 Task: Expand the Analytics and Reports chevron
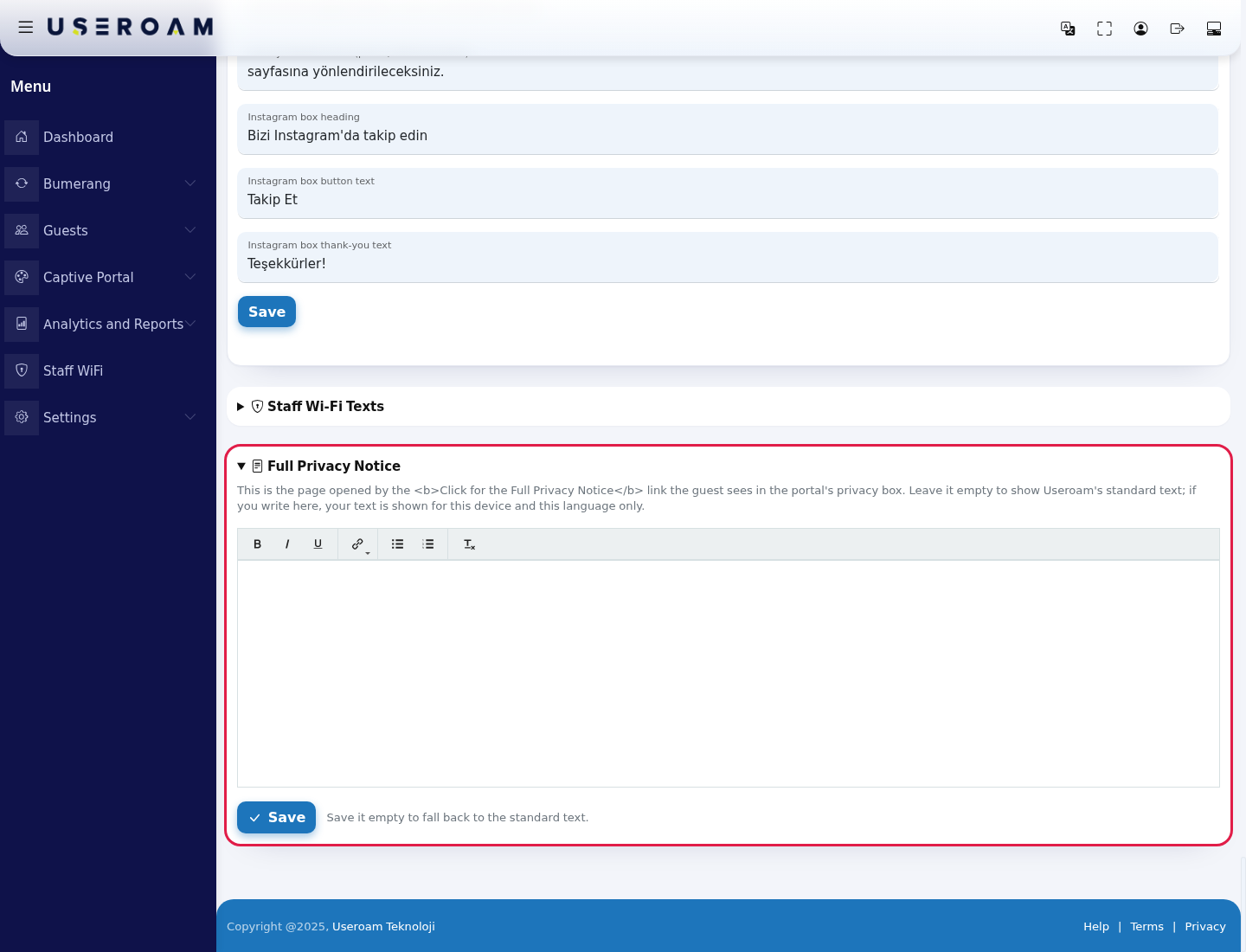(190, 324)
